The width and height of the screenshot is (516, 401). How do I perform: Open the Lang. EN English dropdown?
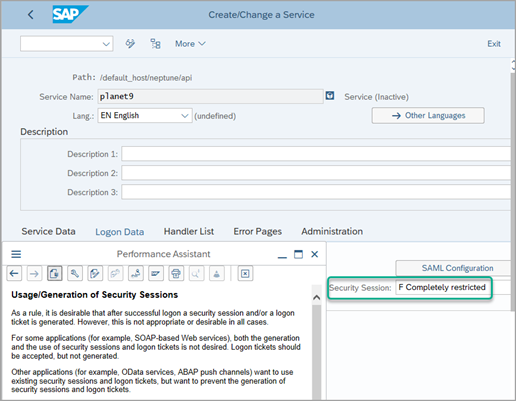pos(145,115)
